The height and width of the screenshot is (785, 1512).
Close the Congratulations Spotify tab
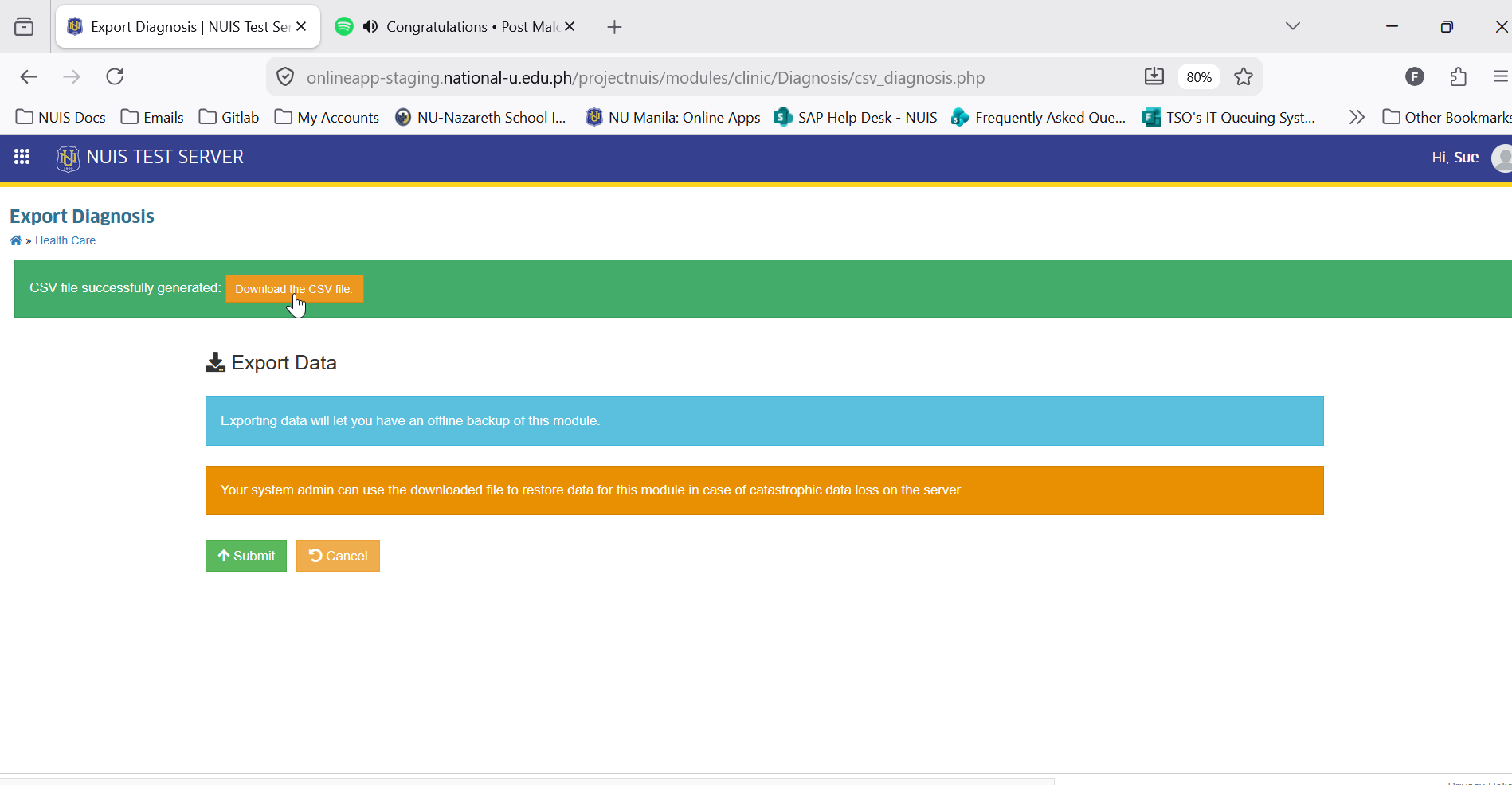570,27
